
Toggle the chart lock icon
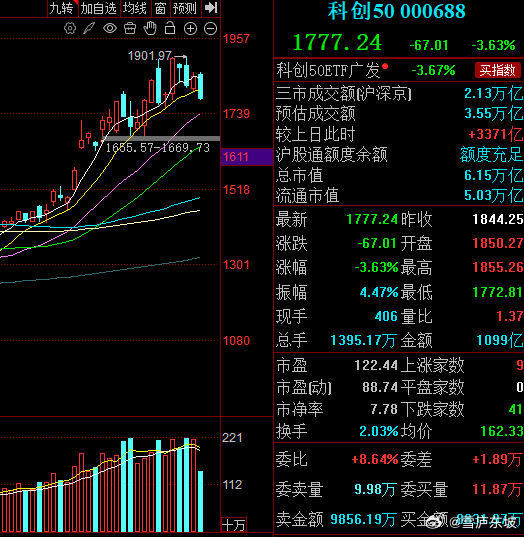[170, 28]
